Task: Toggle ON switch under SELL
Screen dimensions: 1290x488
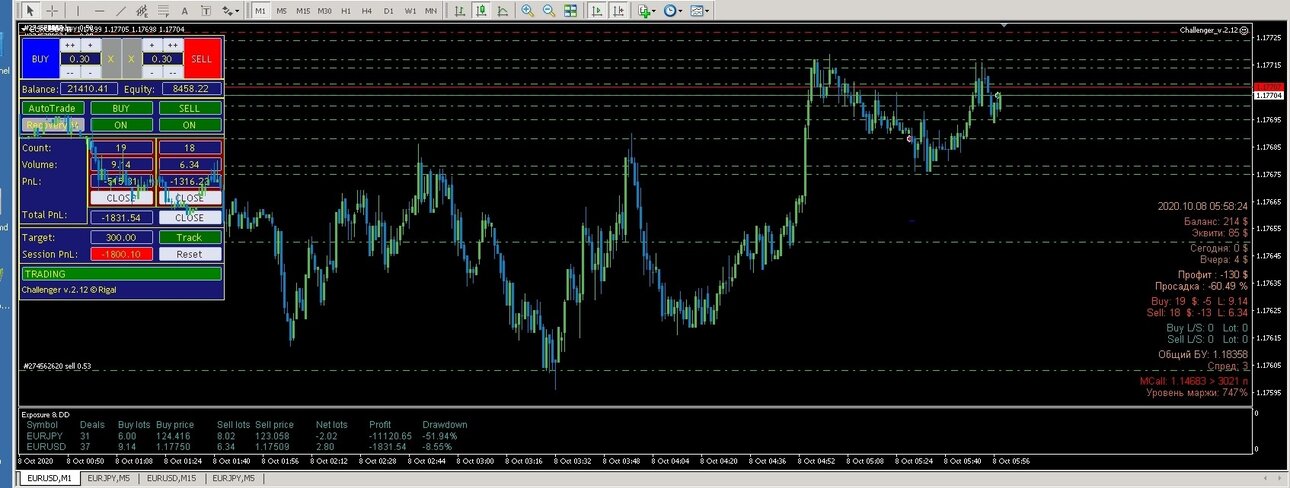Action: point(189,125)
